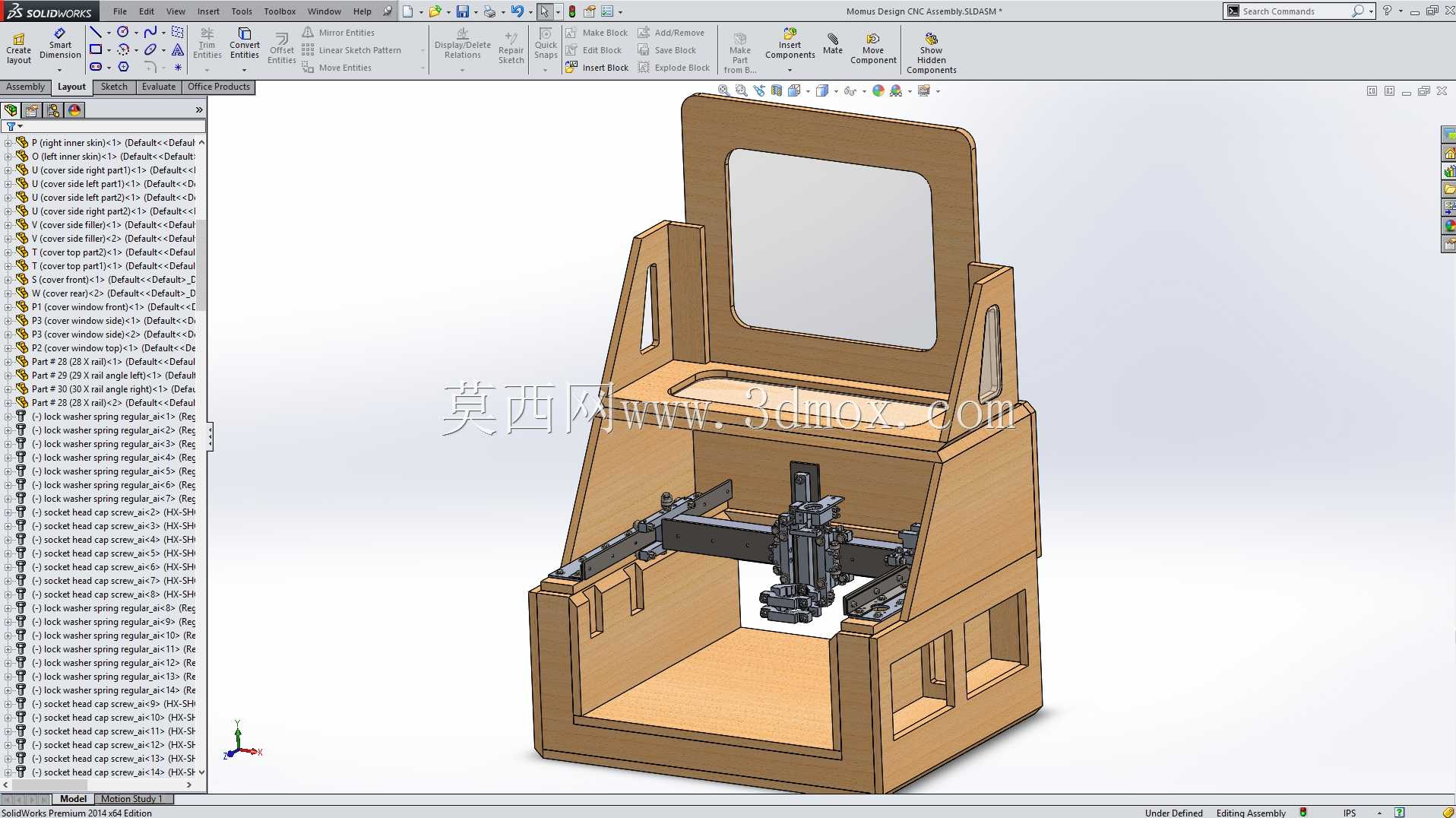This screenshot has height=818, width=1456.
Task: Expand the 'S (cover front)<1>' tree node
Action: pos(8,280)
